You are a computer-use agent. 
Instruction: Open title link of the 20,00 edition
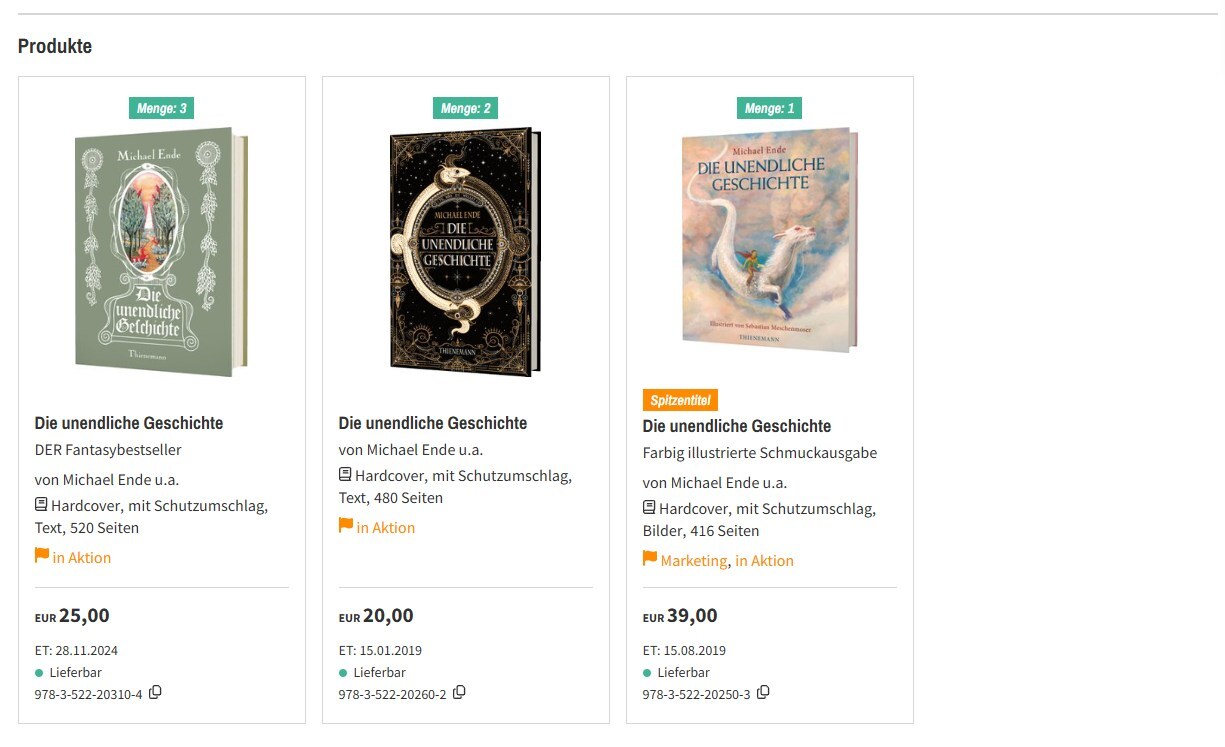[433, 423]
